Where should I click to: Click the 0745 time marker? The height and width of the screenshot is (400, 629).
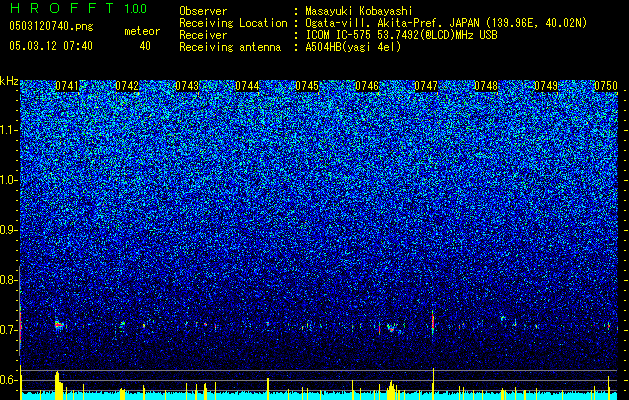(307, 86)
